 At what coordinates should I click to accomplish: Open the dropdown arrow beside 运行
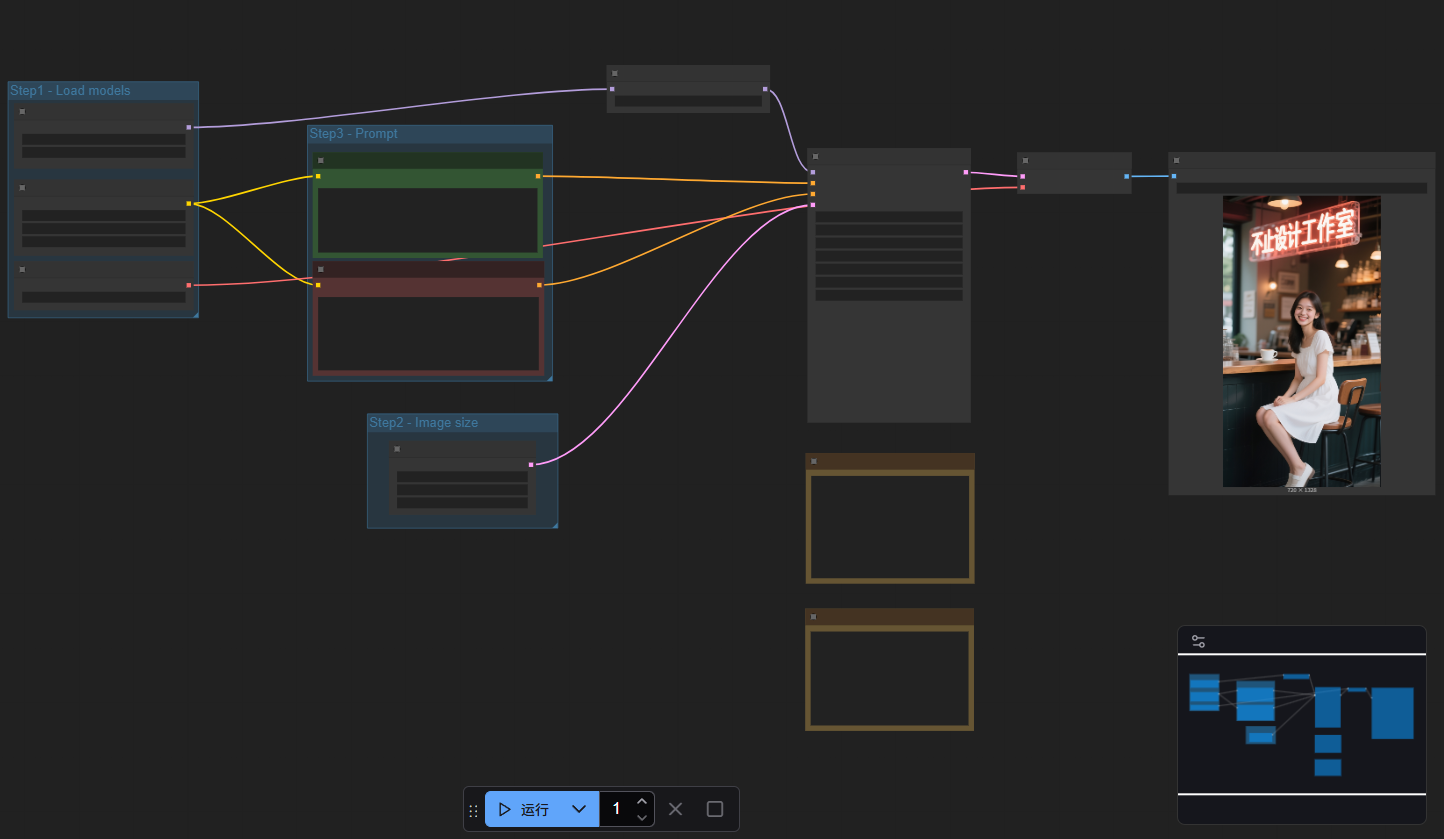[578, 809]
